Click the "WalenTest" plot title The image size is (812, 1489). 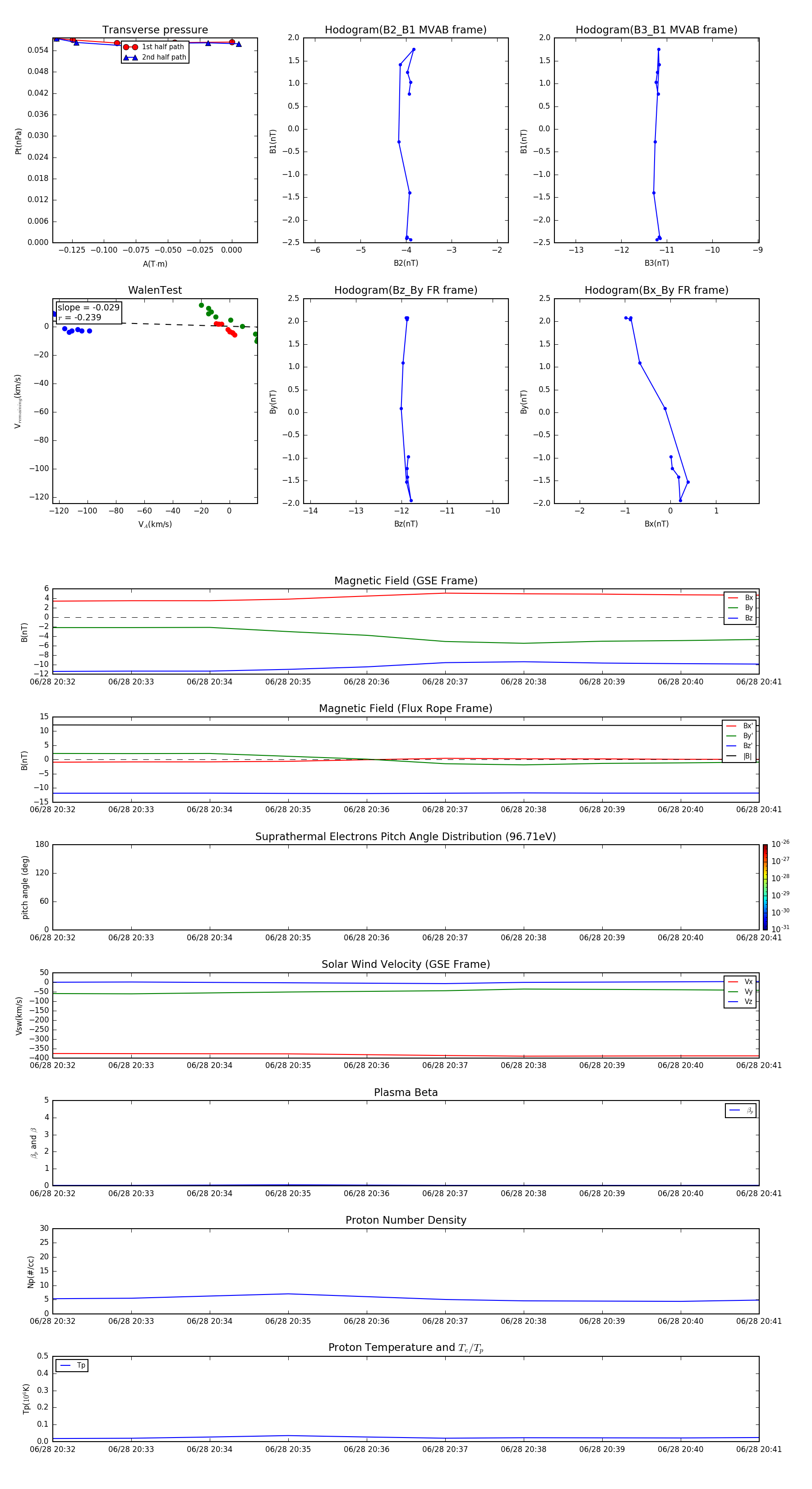pos(155,290)
